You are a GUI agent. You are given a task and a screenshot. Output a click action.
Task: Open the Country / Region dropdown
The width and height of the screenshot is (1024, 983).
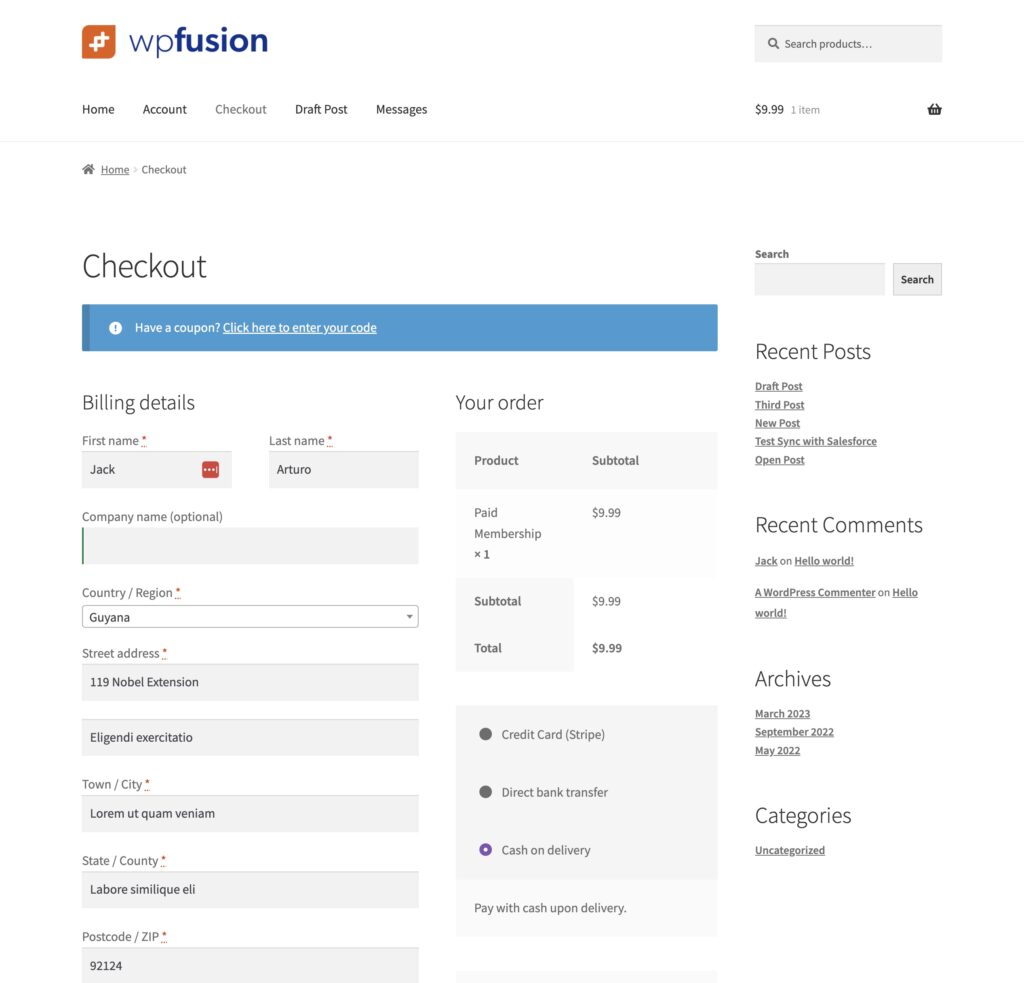(250, 617)
